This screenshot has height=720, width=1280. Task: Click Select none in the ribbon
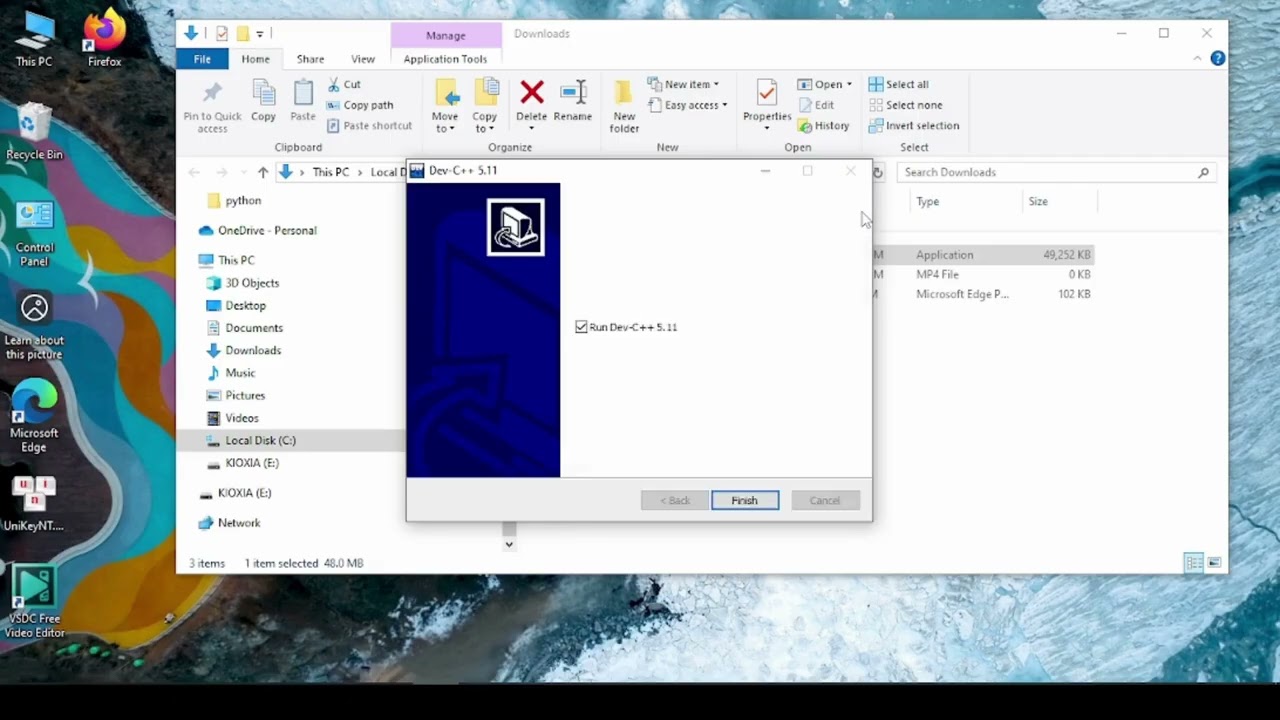(x=906, y=105)
